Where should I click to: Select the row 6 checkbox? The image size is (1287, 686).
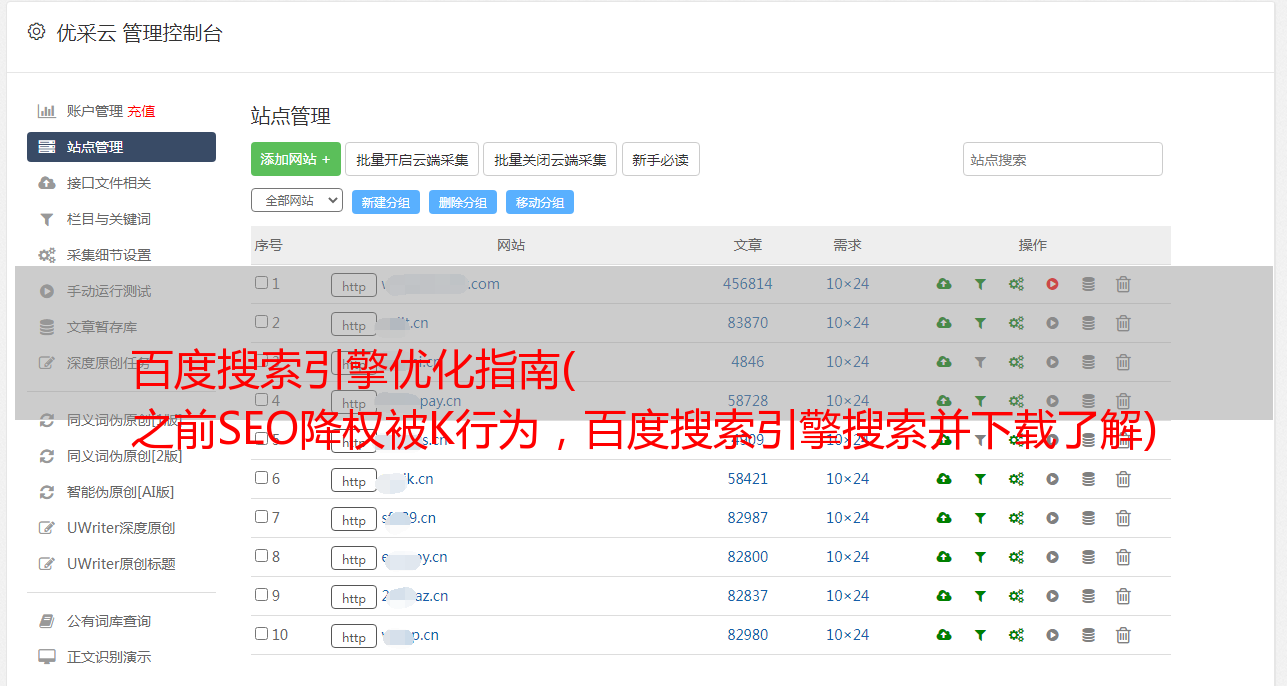click(261, 478)
